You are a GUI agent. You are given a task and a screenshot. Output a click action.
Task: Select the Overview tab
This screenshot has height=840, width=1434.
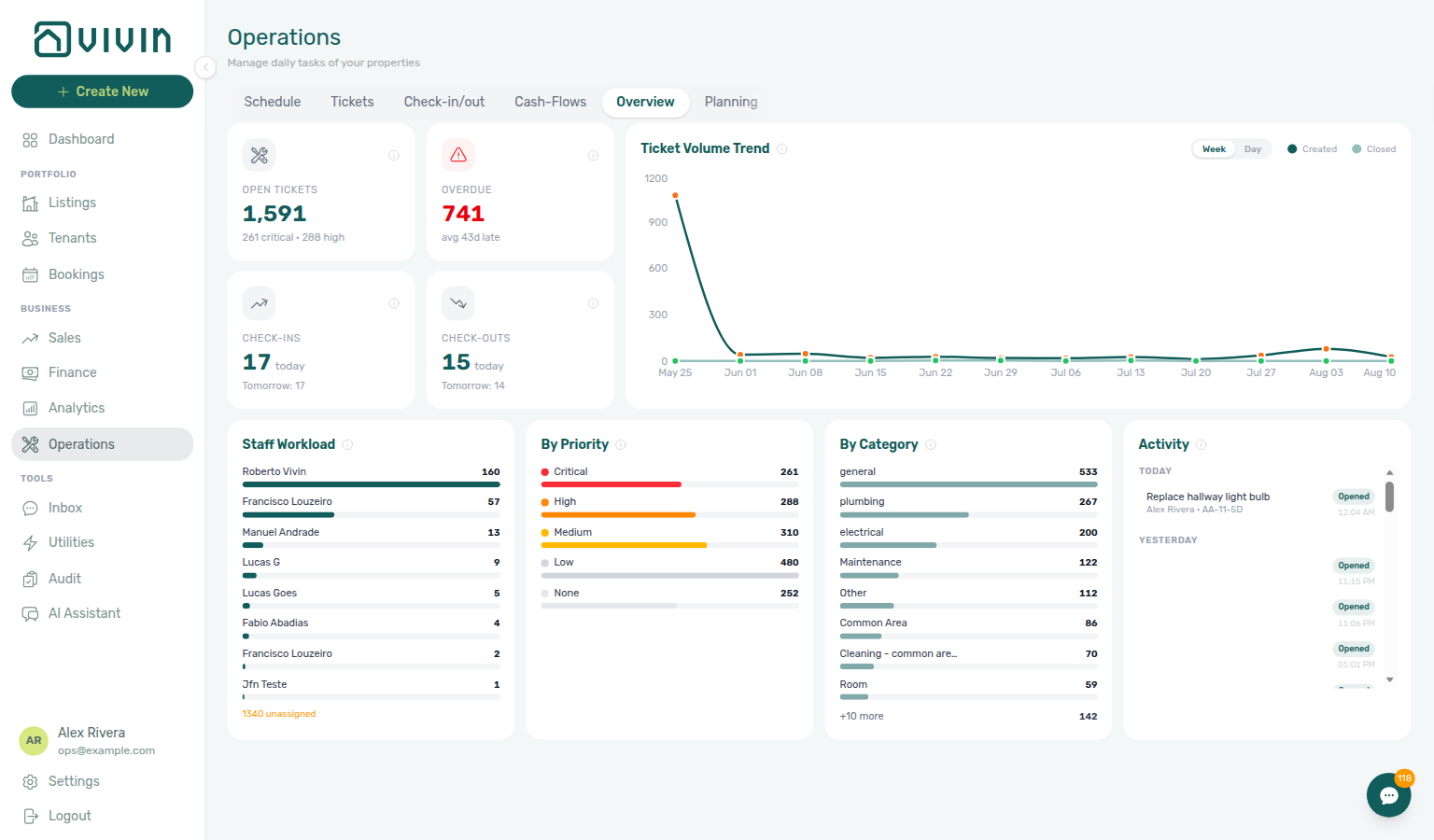coord(645,102)
